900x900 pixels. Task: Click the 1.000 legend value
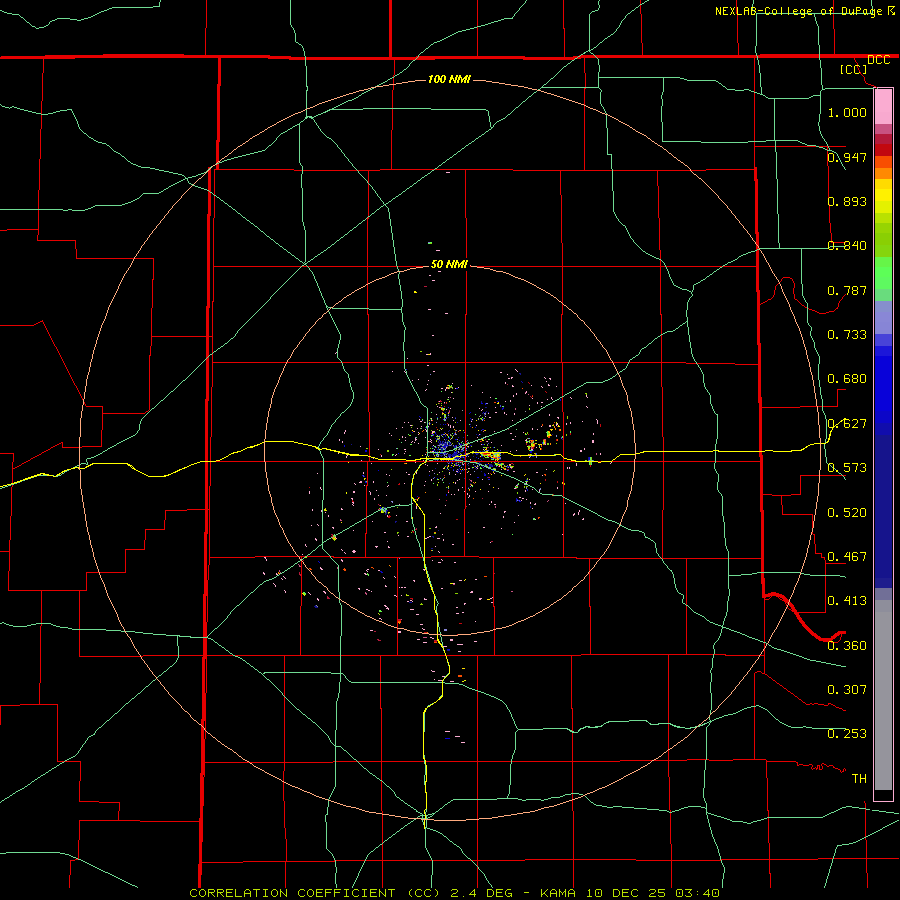pos(847,112)
